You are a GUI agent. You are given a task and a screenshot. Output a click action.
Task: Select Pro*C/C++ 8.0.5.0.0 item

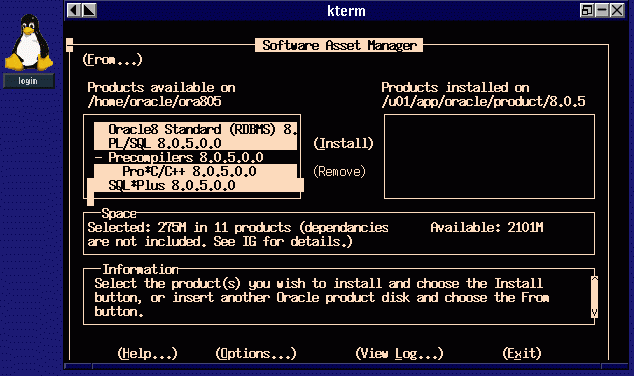(196, 171)
